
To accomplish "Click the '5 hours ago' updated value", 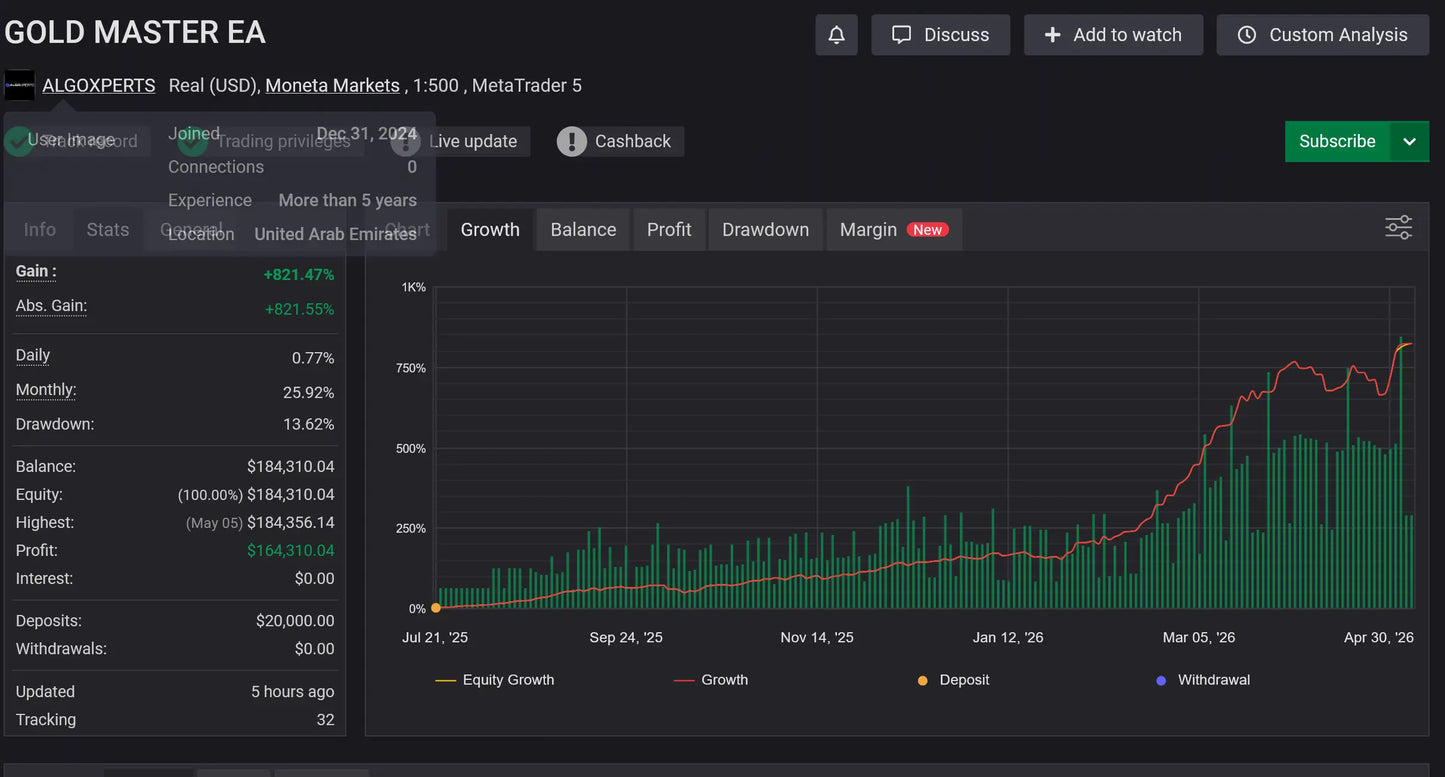I will click(293, 692).
